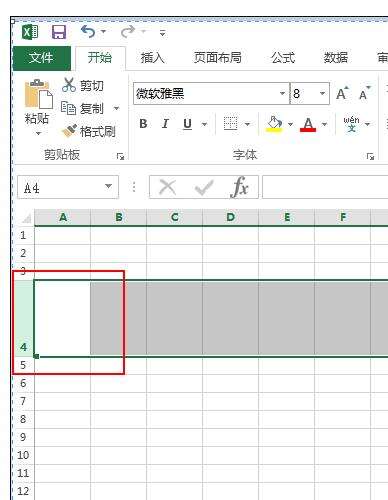Click the gripper dots beside Name Box
This screenshot has width=388, height=500.
(x=134, y=187)
